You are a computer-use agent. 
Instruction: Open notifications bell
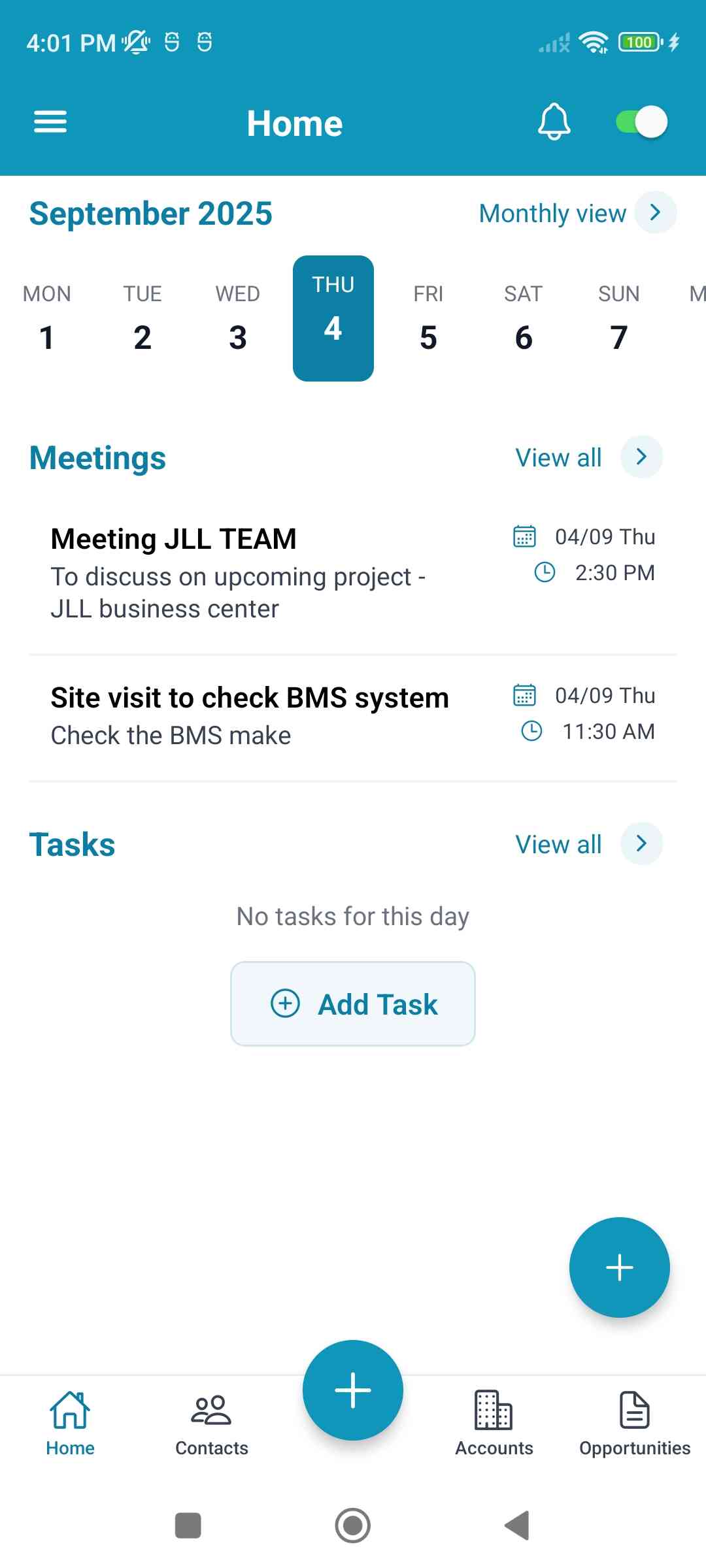554,122
